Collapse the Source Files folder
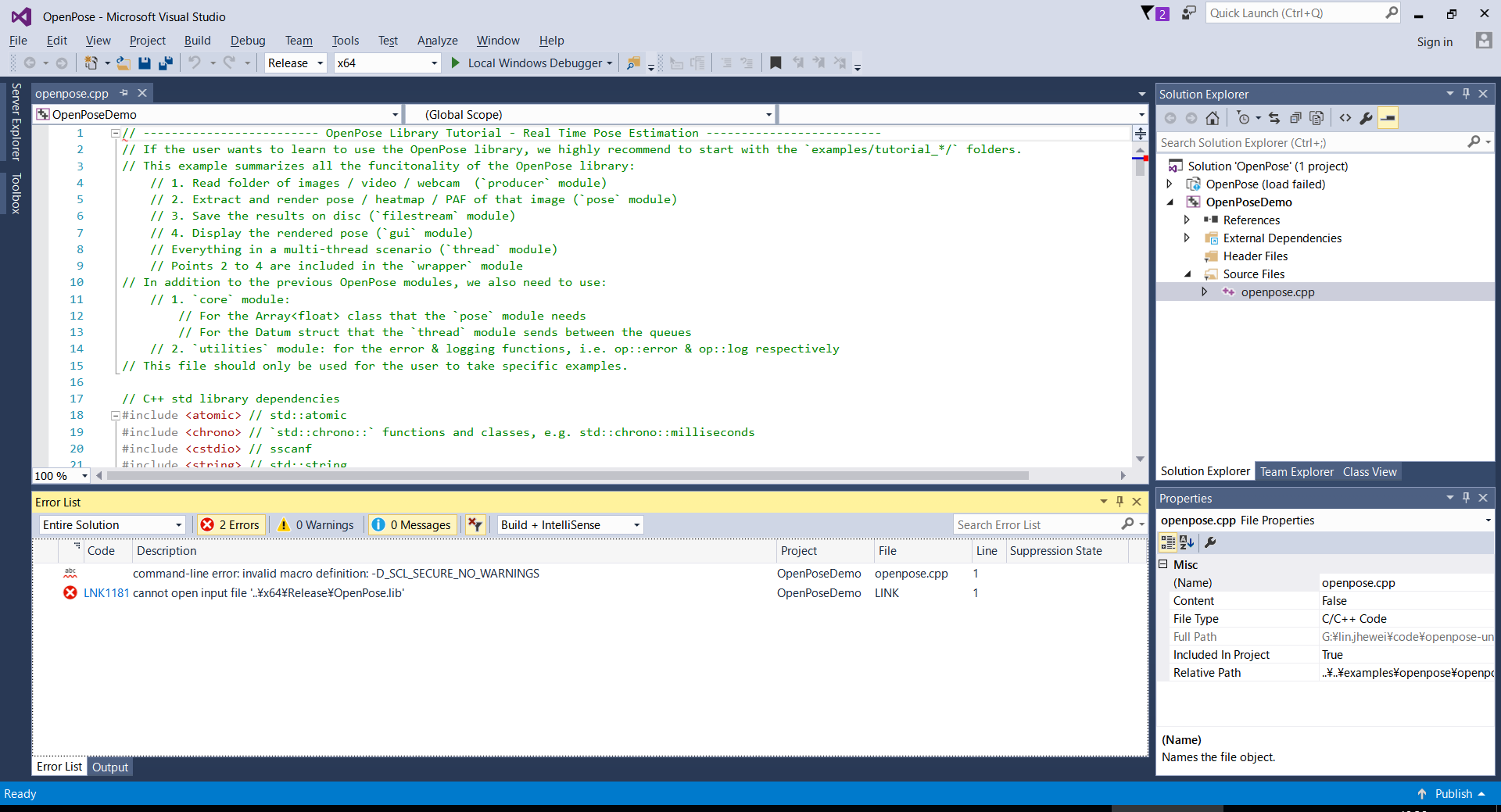The width and height of the screenshot is (1501, 812). click(1188, 274)
